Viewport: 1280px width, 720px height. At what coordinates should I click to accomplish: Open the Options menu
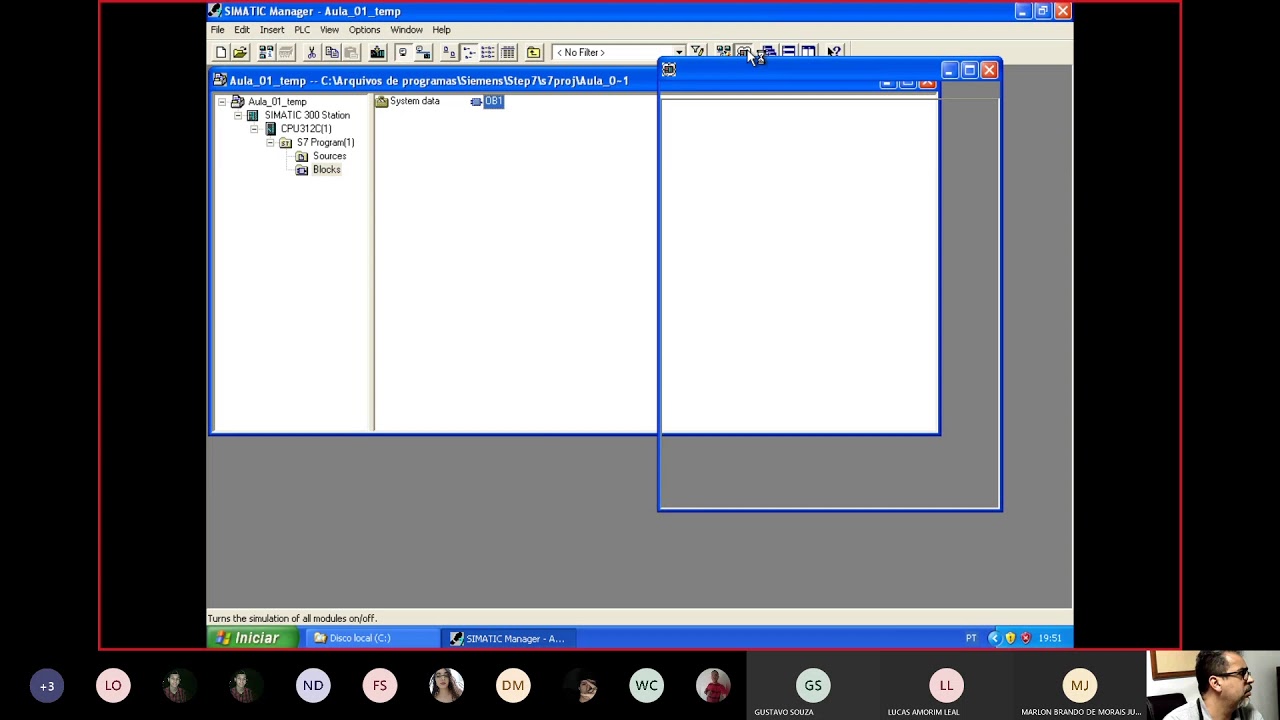[x=364, y=30]
